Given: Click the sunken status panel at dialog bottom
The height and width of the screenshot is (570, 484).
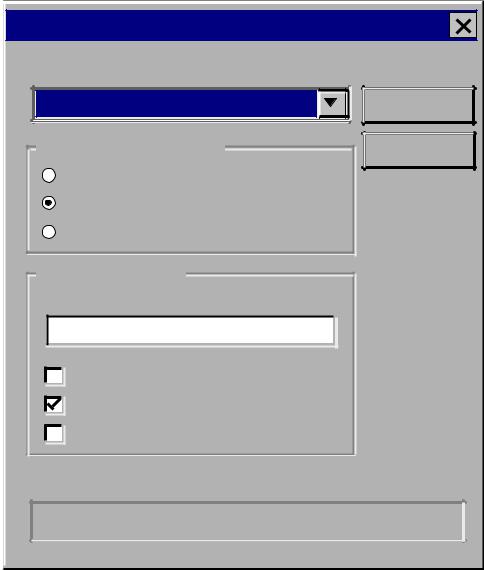Looking at the screenshot, I should pos(247,521).
